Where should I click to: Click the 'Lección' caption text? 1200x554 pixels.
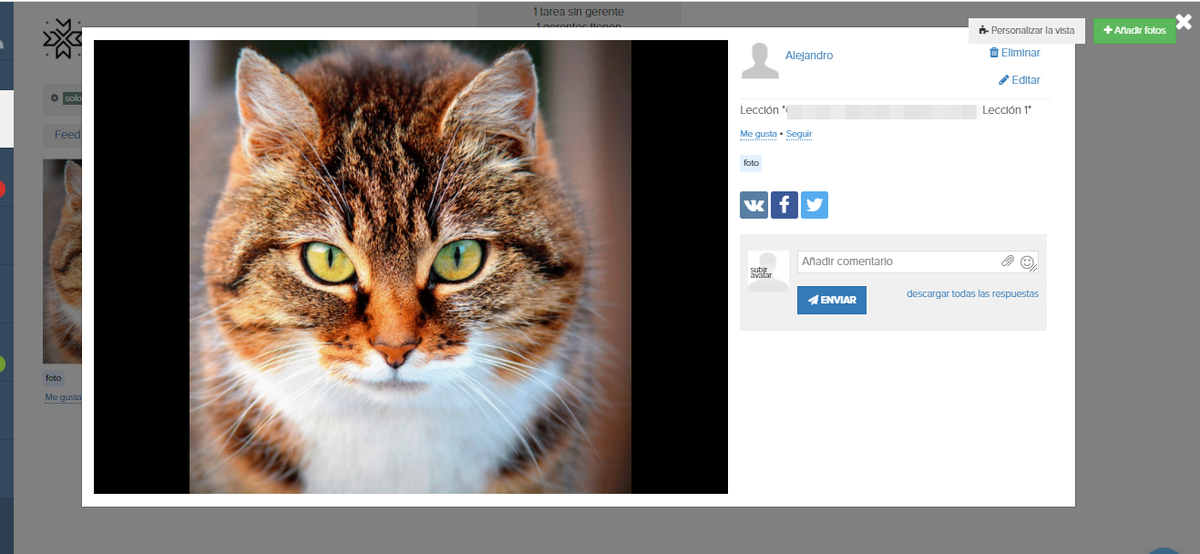click(x=885, y=110)
